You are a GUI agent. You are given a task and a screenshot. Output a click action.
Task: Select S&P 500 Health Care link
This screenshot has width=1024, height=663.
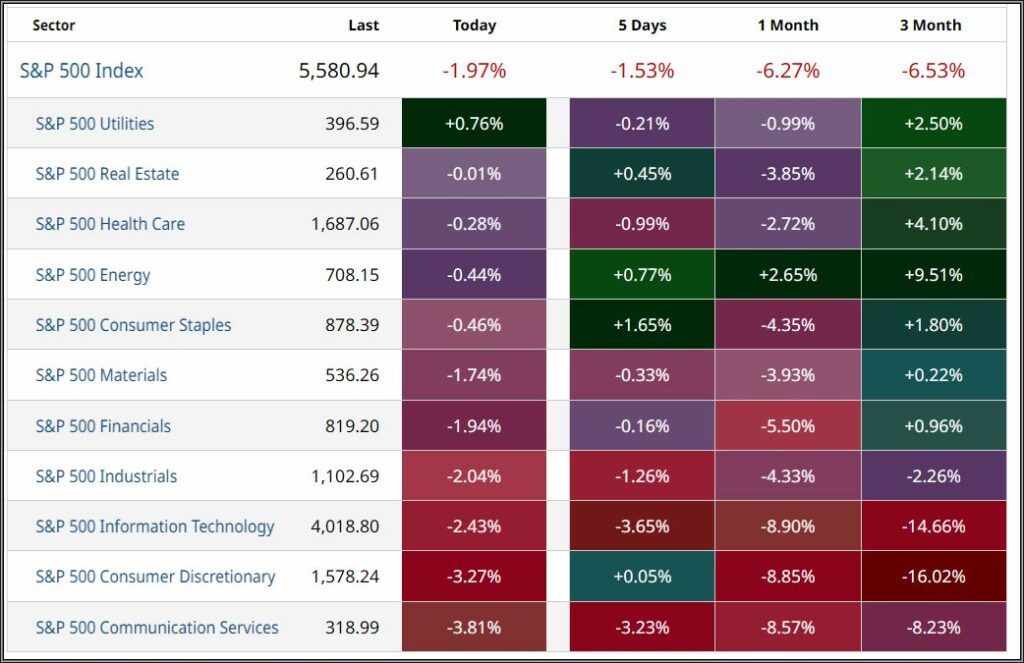(110, 224)
